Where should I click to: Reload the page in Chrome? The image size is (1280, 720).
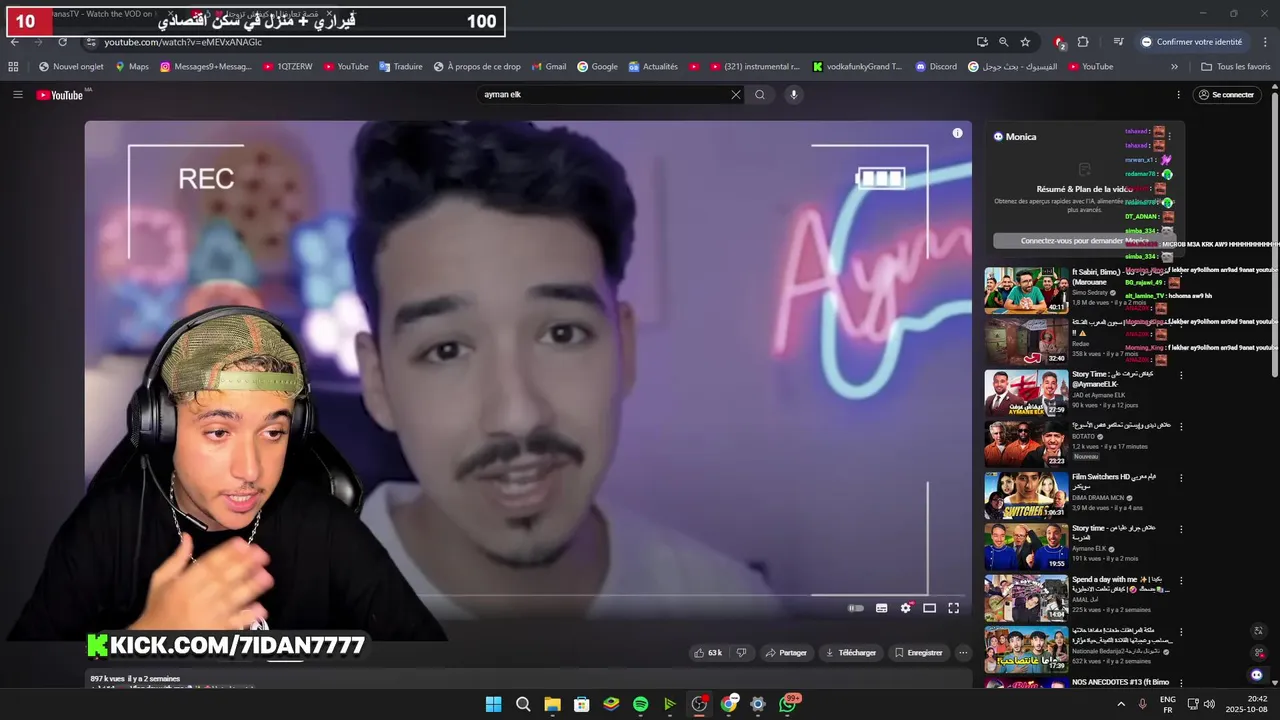point(62,42)
